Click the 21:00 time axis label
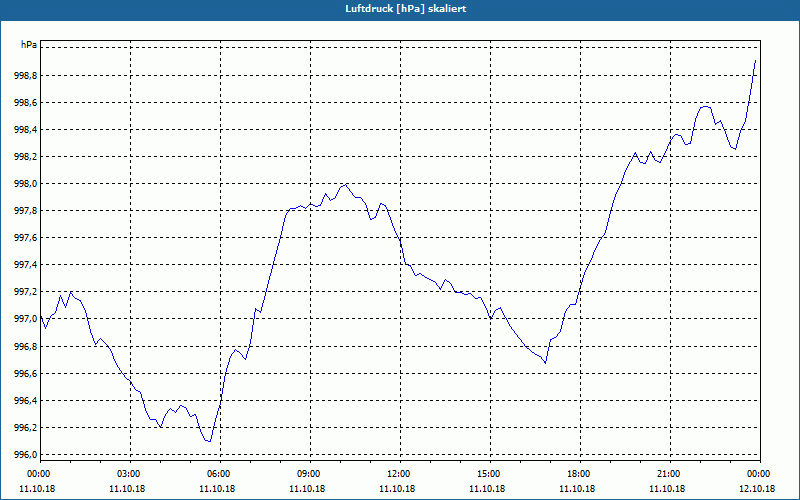The image size is (800, 500). pos(670,474)
